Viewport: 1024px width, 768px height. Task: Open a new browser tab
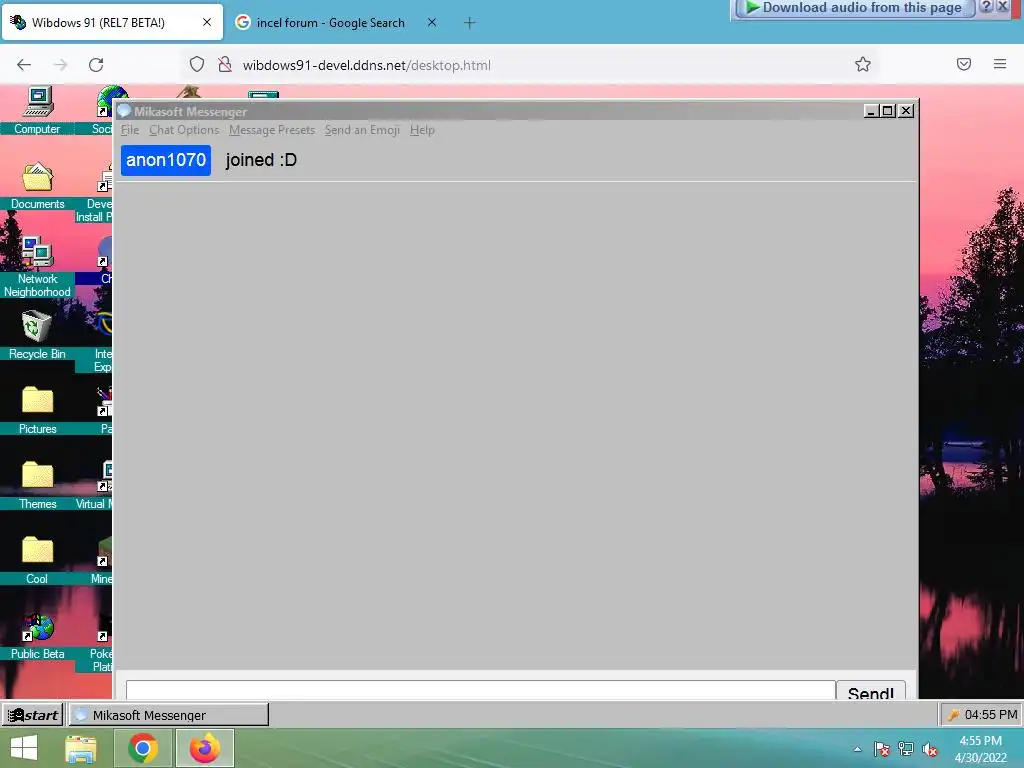point(470,23)
